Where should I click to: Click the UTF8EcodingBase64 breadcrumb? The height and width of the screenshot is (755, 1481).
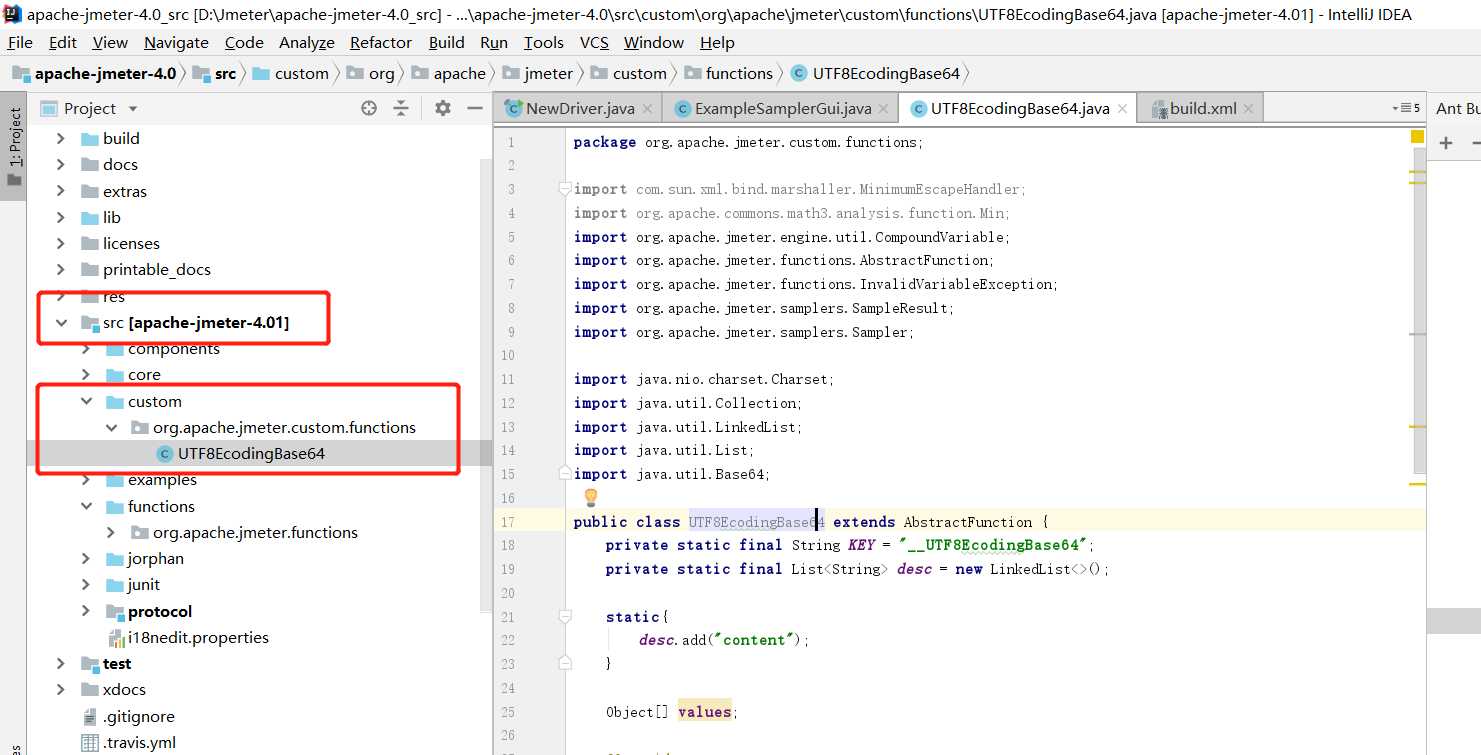[x=886, y=73]
